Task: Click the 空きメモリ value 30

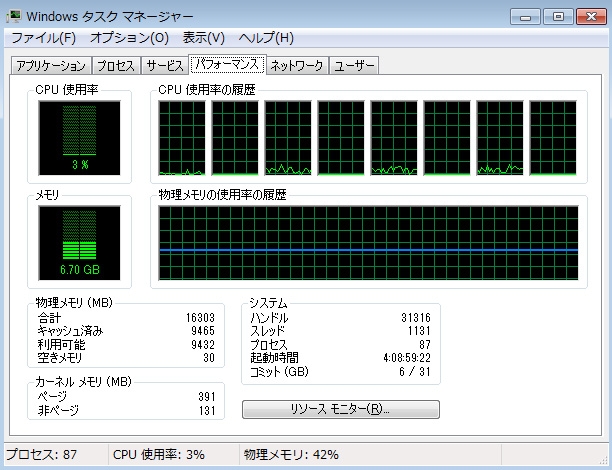Action: point(209,358)
